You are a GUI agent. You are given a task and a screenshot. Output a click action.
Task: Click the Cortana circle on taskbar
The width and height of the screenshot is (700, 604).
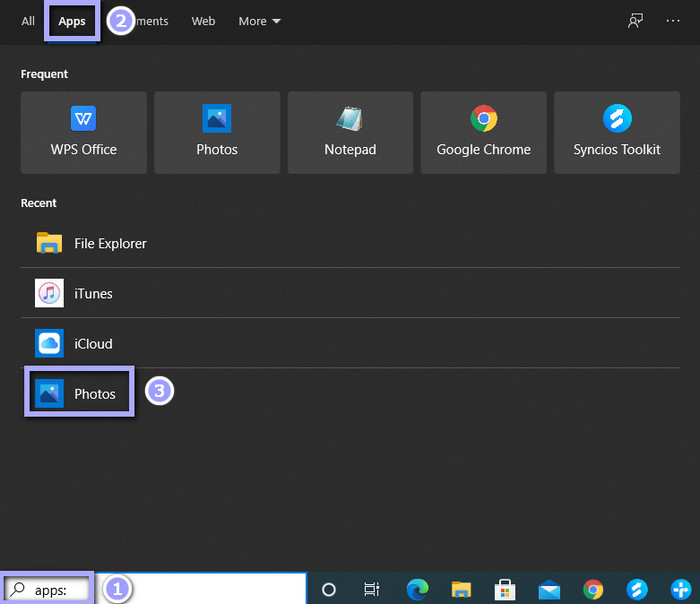point(329,590)
